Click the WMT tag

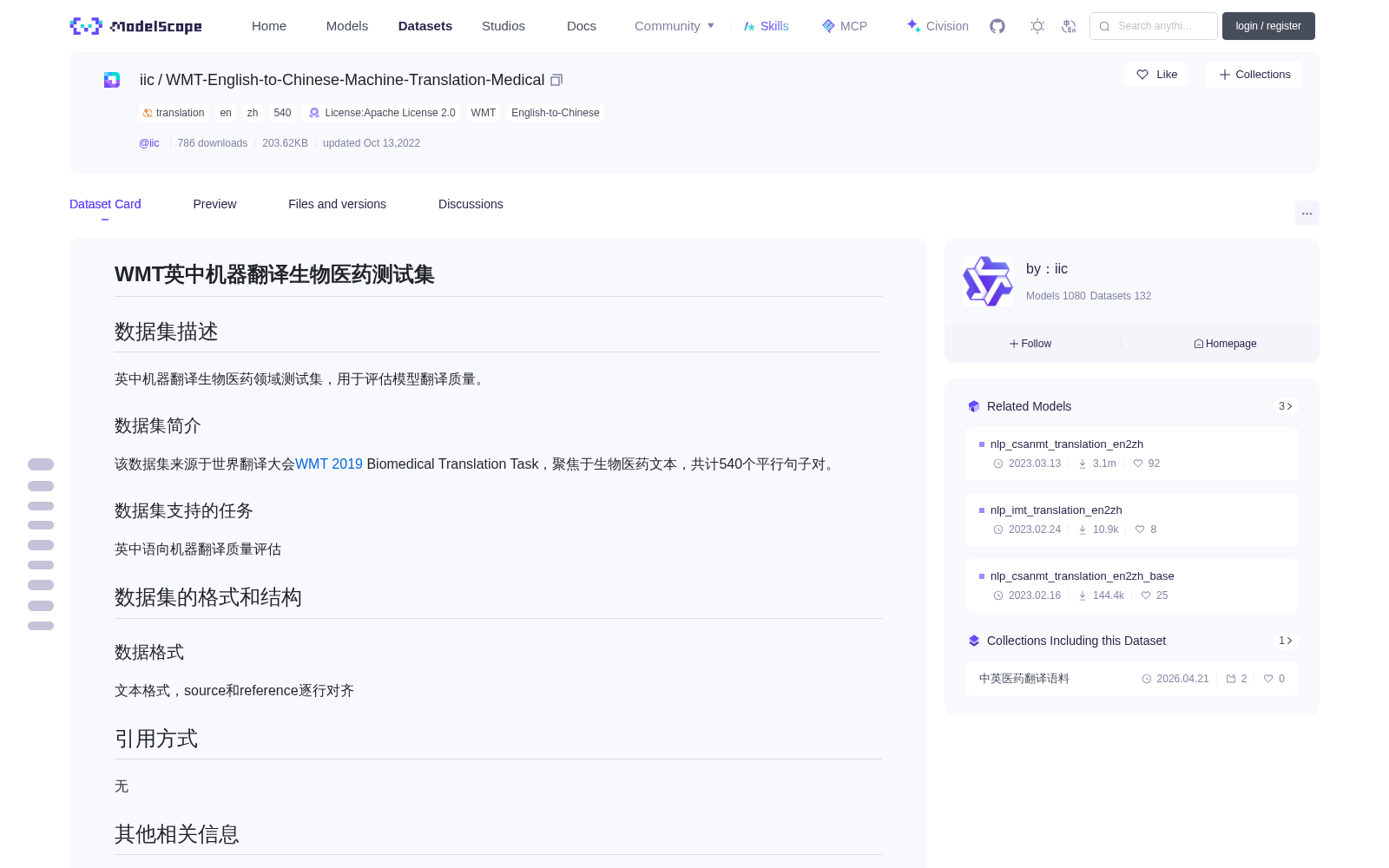pyautogui.click(x=484, y=113)
